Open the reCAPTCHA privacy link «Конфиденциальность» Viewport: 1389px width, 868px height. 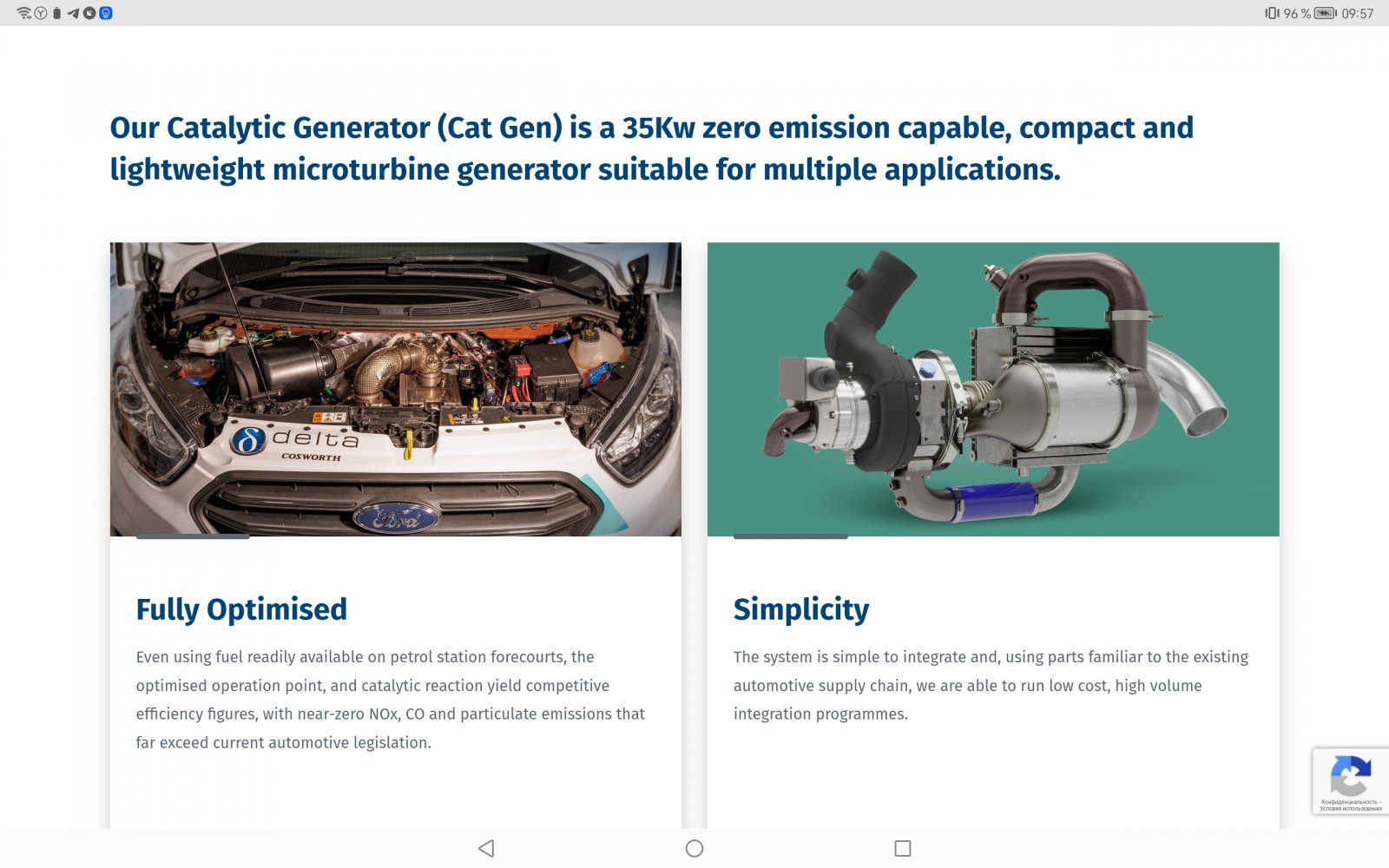(x=1348, y=802)
